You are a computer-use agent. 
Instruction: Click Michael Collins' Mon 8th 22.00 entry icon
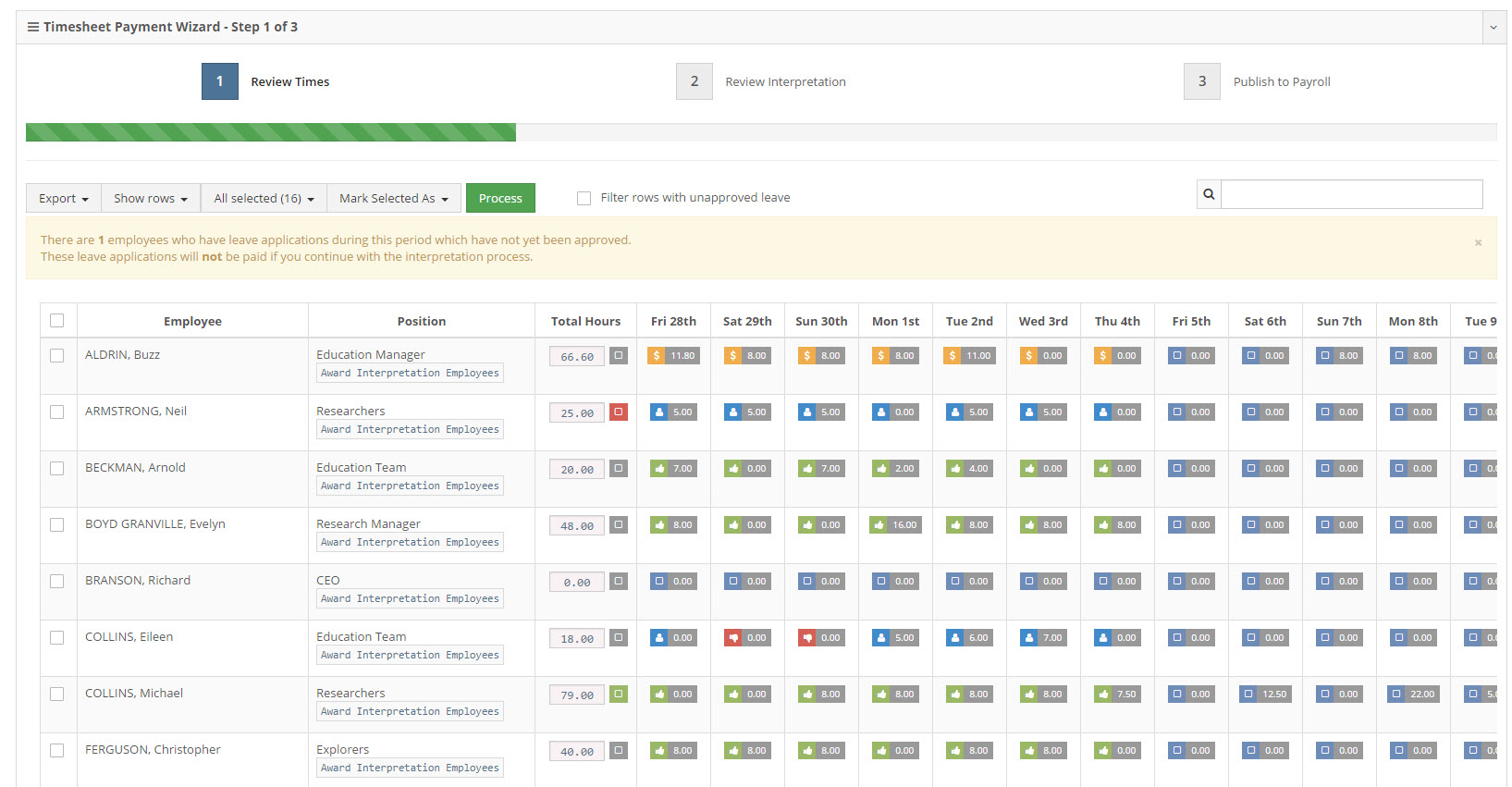click(1396, 694)
